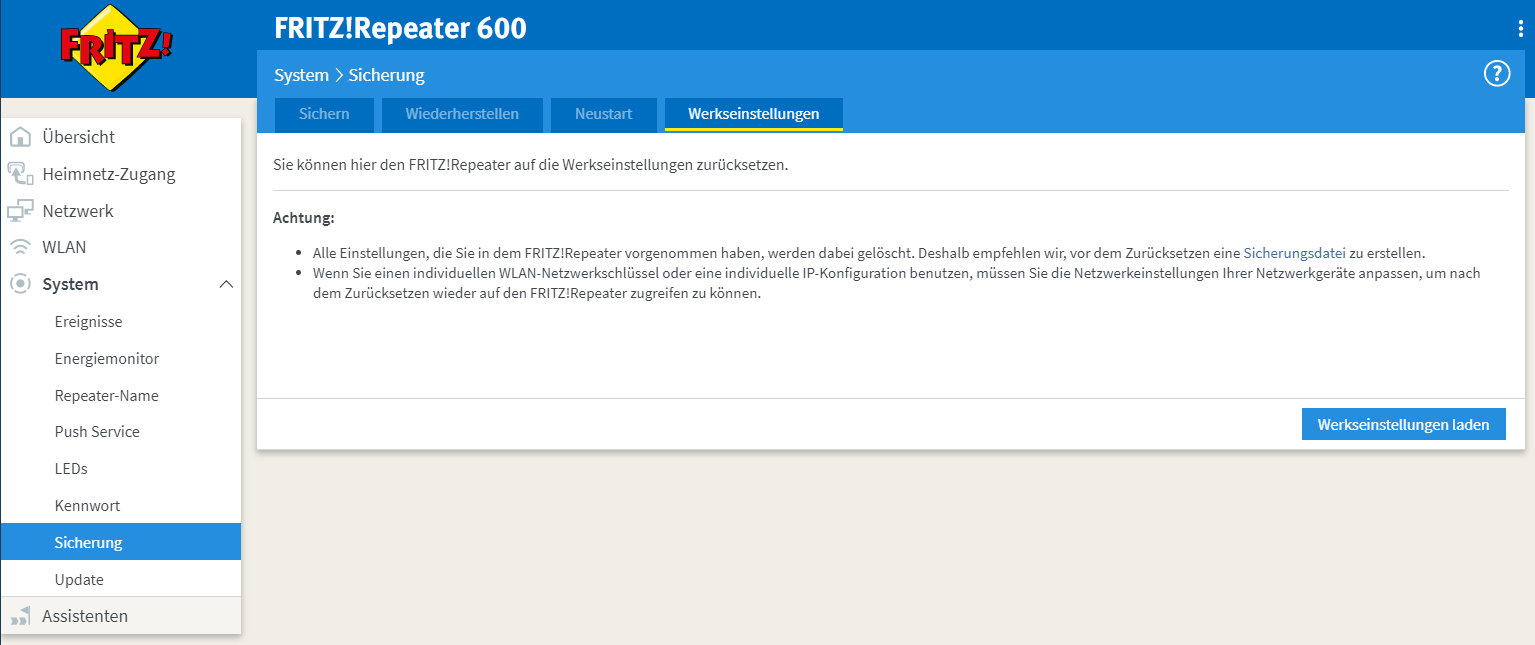Select the System menu entry

pyautogui.click(x=121, y=284)
